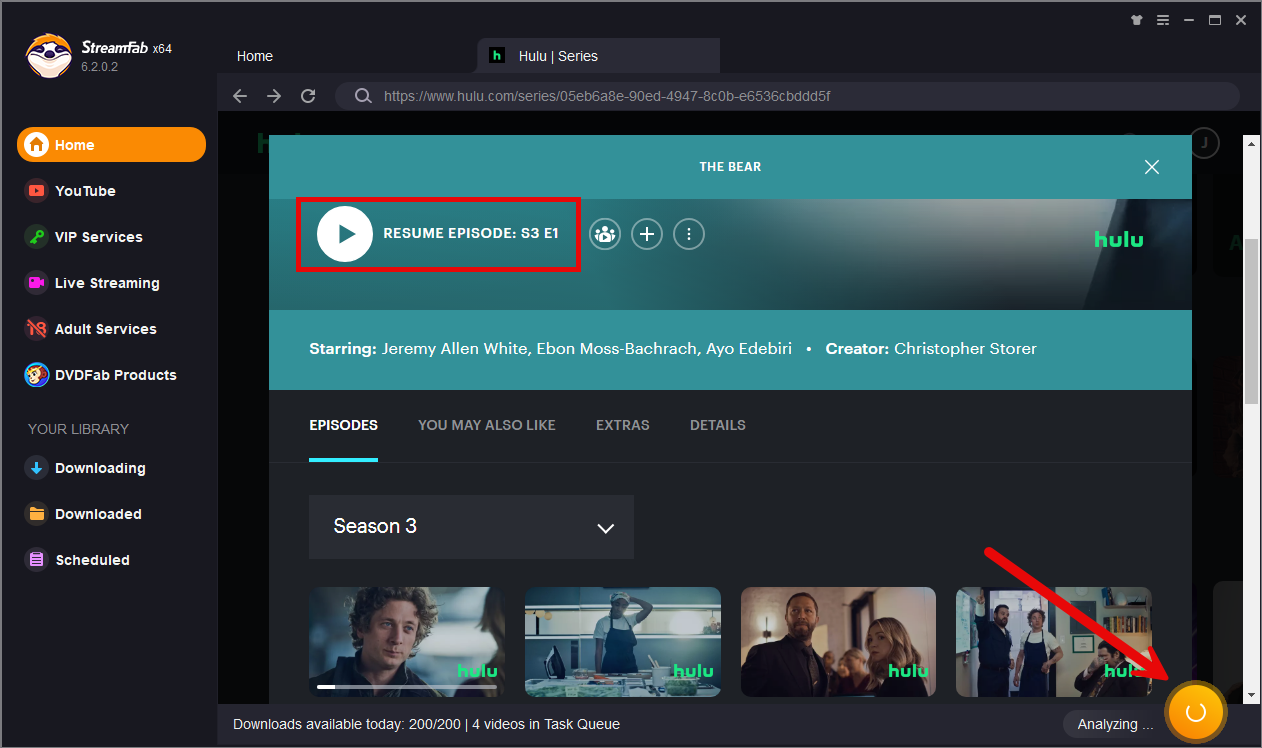Expand the Season 3 dropdown

(471, 527)
